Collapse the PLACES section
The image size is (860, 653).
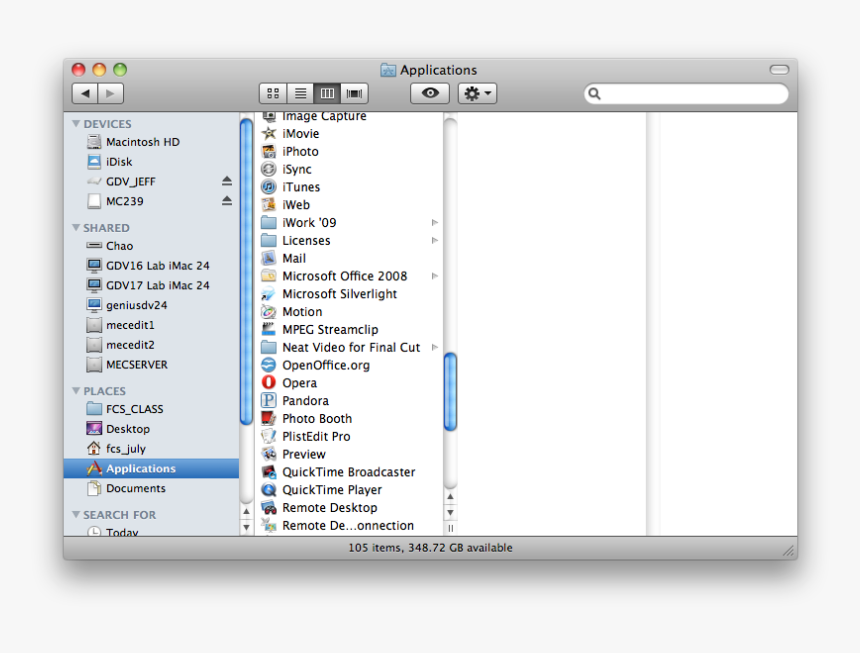(x=76, y=391)
